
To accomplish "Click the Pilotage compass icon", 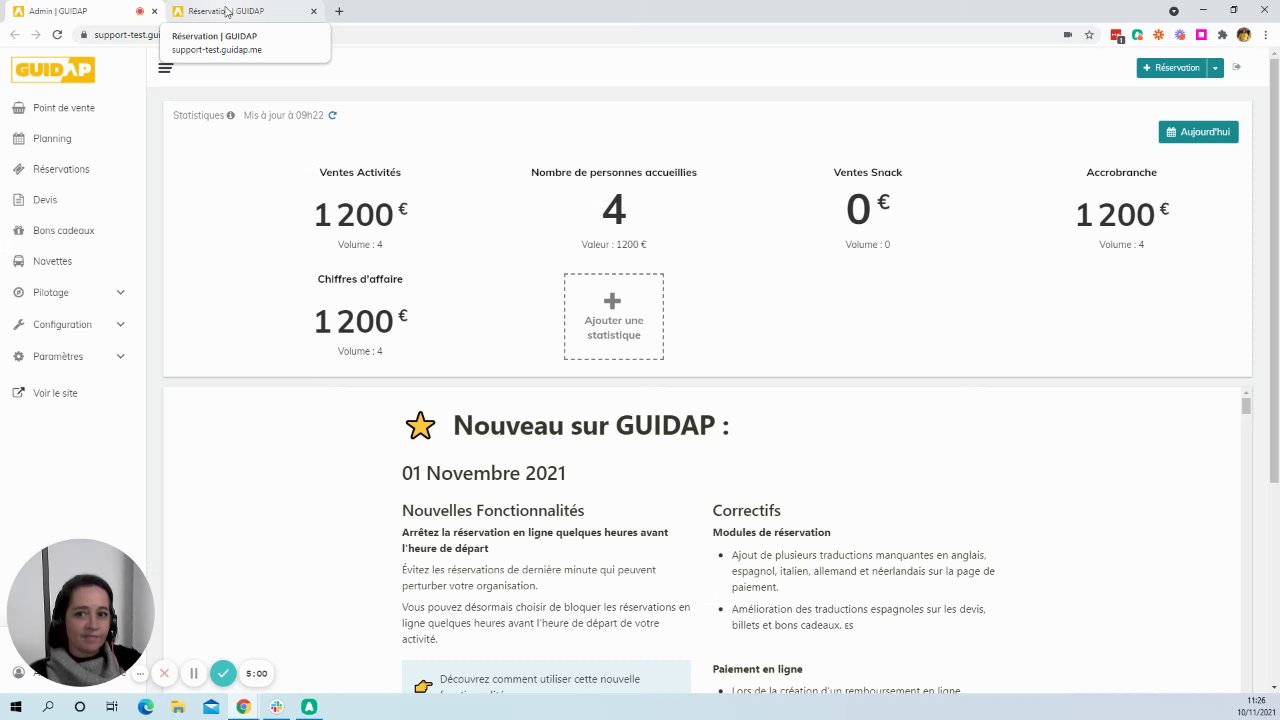I will 18,292.
